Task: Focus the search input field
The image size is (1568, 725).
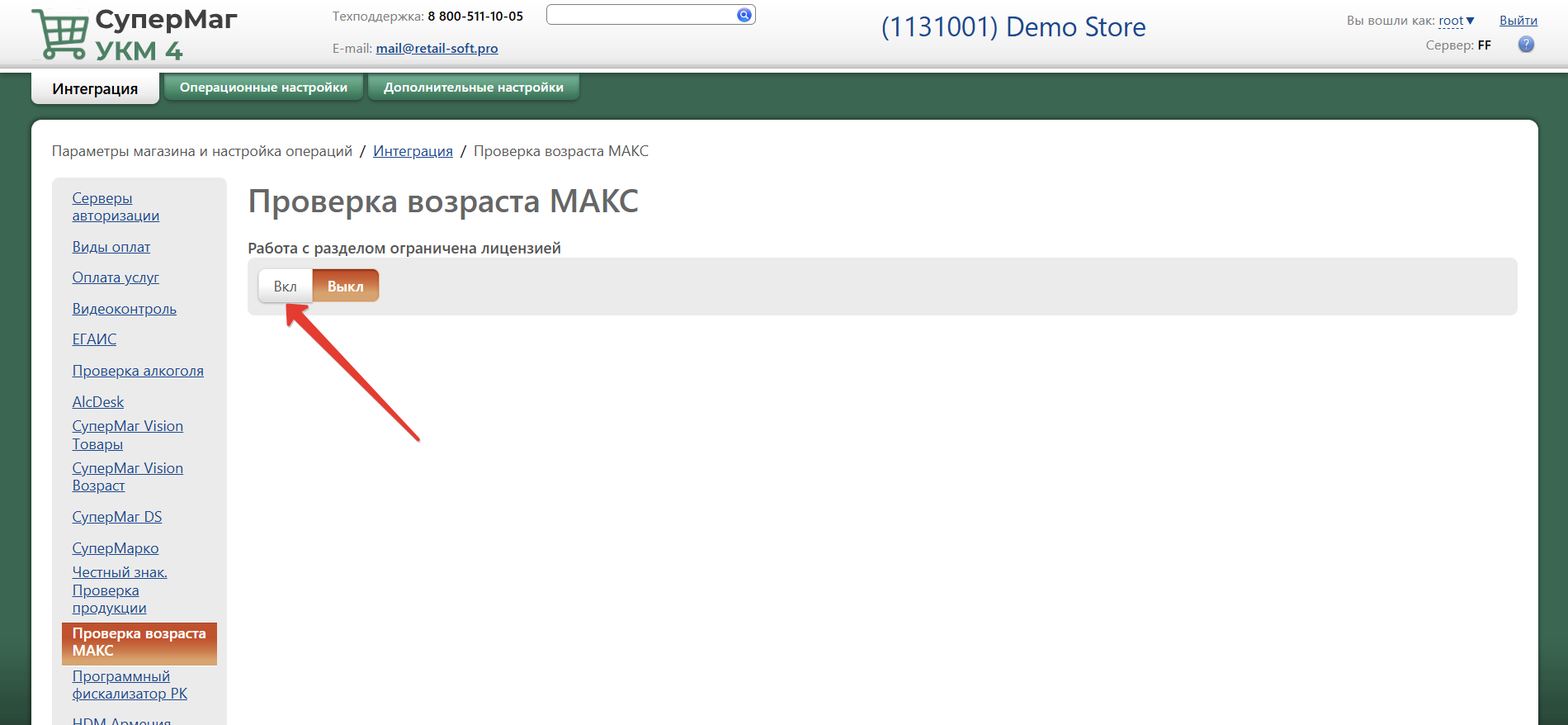Action: [x=640, y=15]
